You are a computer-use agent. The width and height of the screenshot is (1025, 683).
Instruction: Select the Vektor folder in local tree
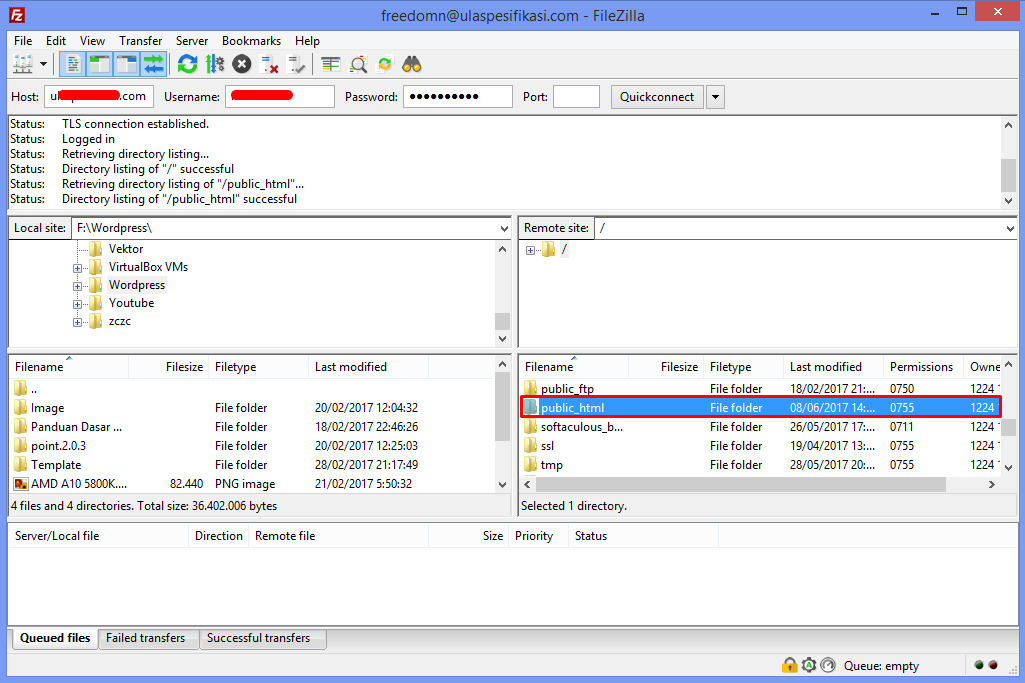126,249
